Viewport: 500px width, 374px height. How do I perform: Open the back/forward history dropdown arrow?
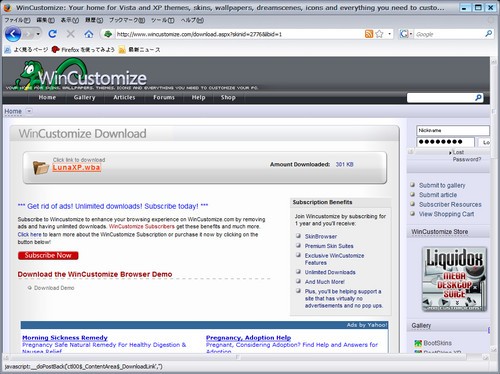[38, 34]
